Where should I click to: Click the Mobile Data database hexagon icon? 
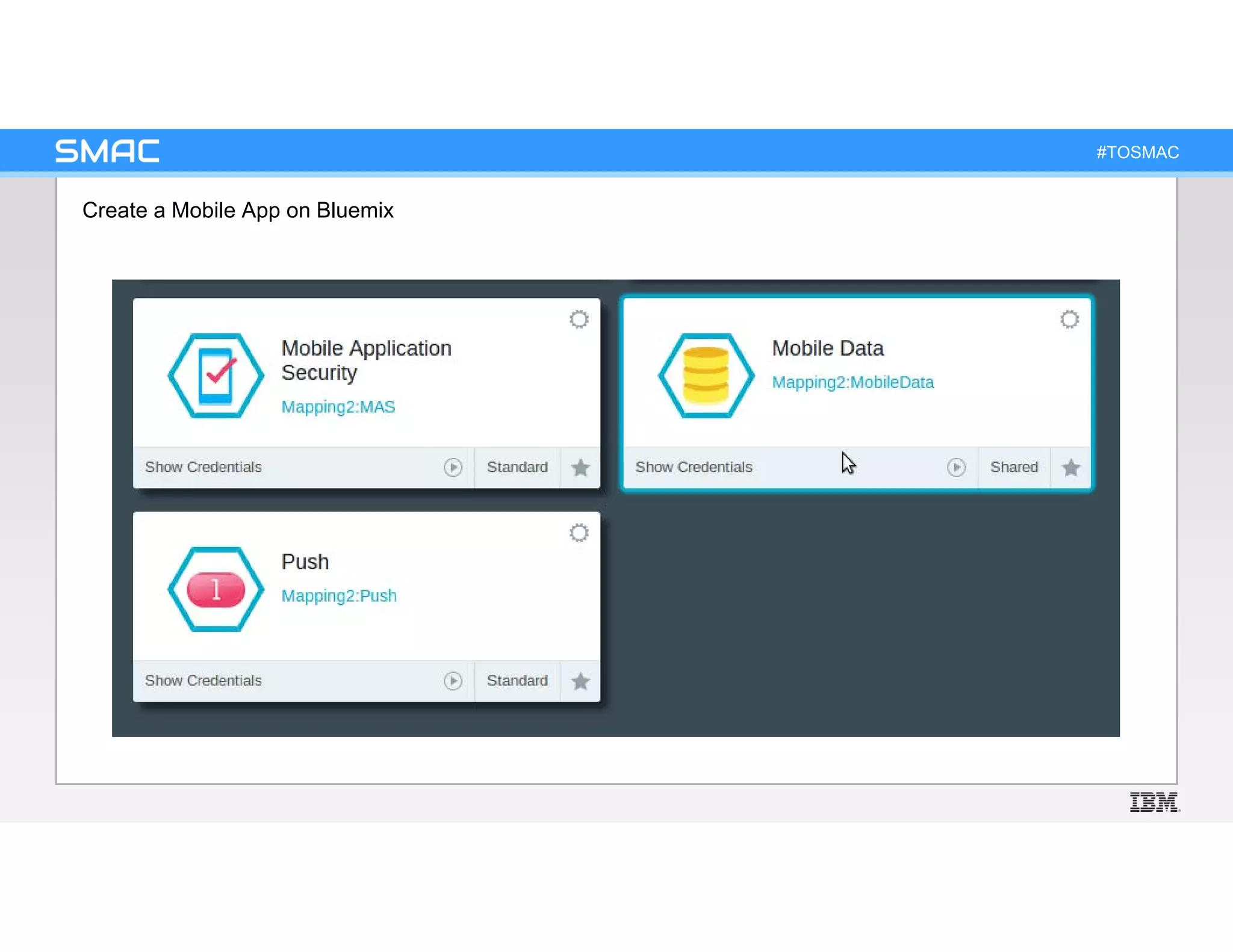point(706,376)
